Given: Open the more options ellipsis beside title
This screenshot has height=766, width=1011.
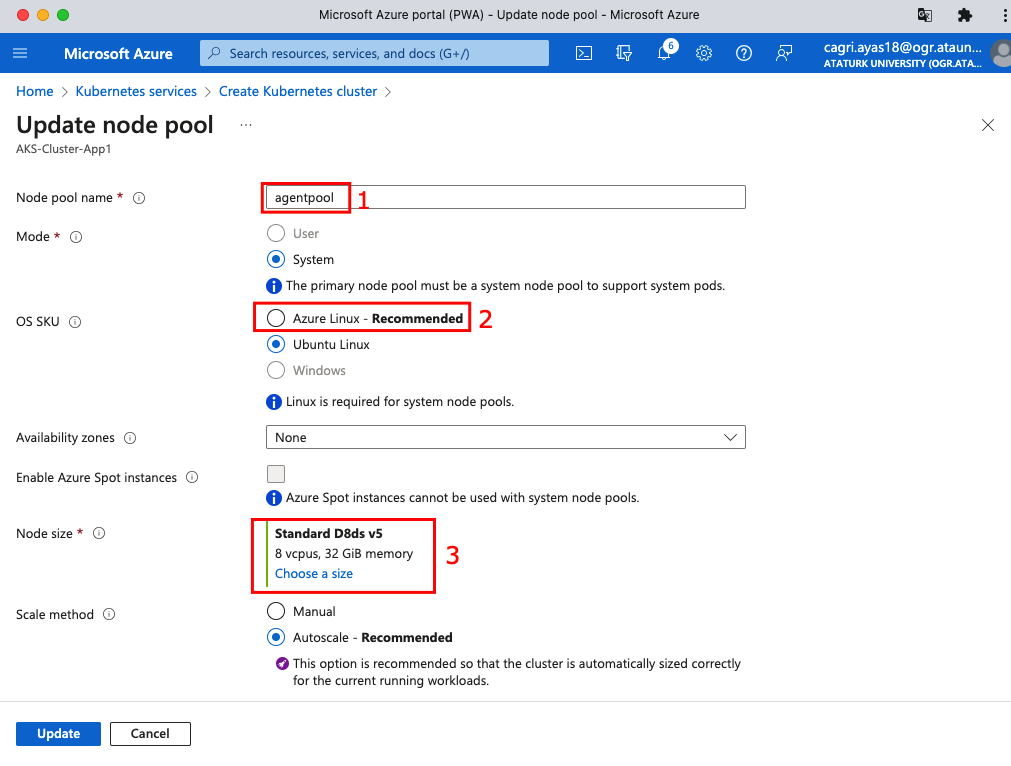Looking at the screenshot, I should [246, 125].
